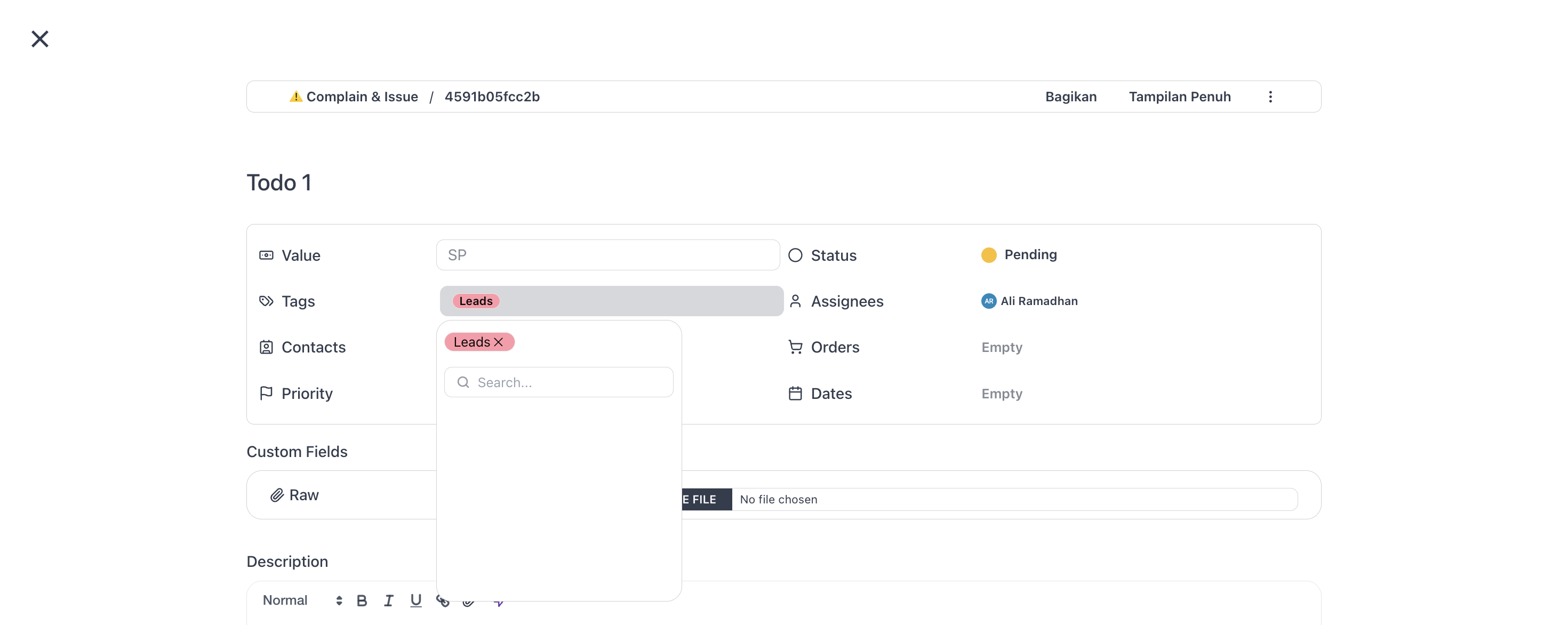Image resolution: width=1568 pixels, height=625 pixels.
Task: Click the Ali Ramadhan assignee avatar
Action: click(x=988, y=301)
